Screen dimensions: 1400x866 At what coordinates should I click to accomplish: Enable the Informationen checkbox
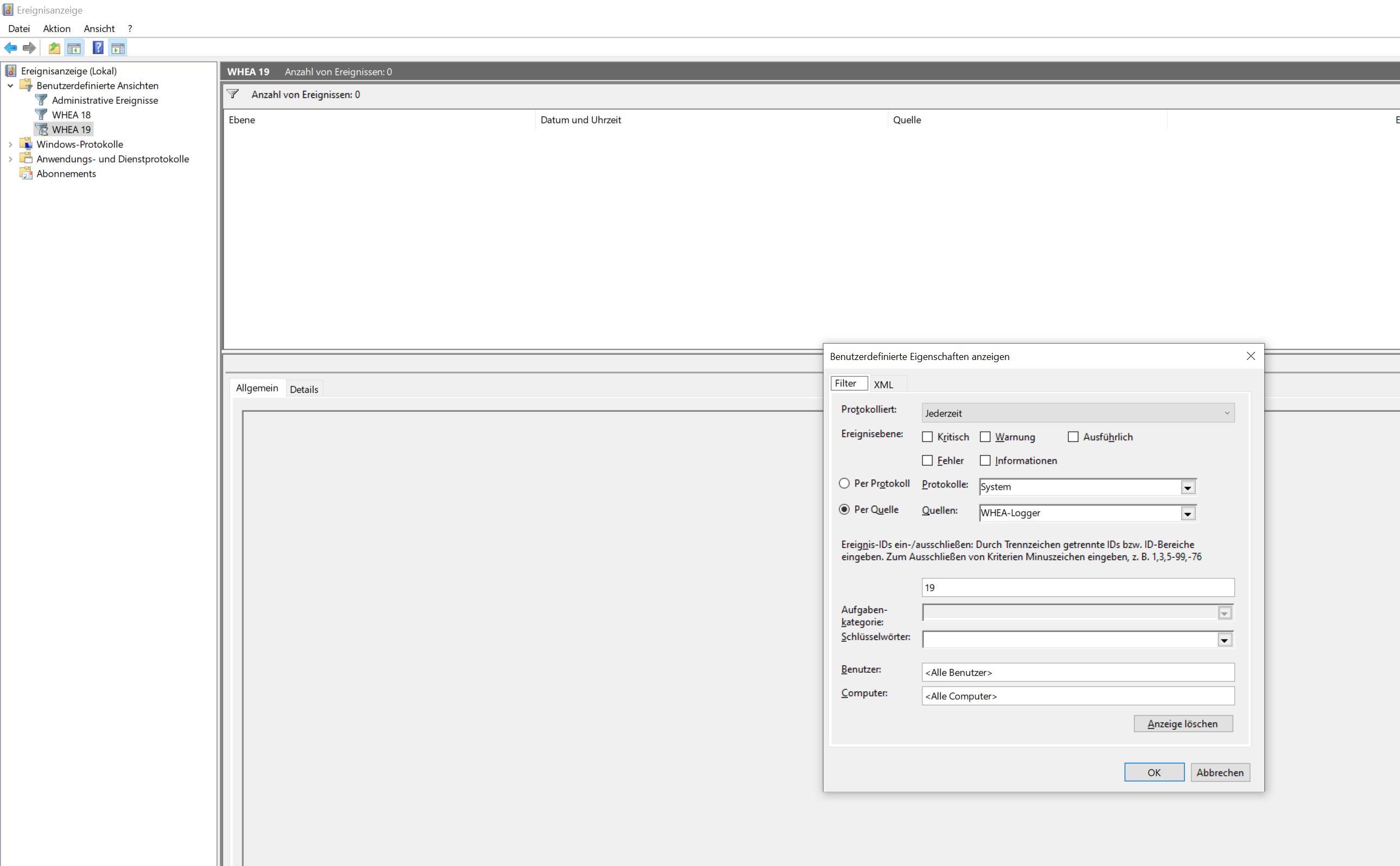pos(985,460)
